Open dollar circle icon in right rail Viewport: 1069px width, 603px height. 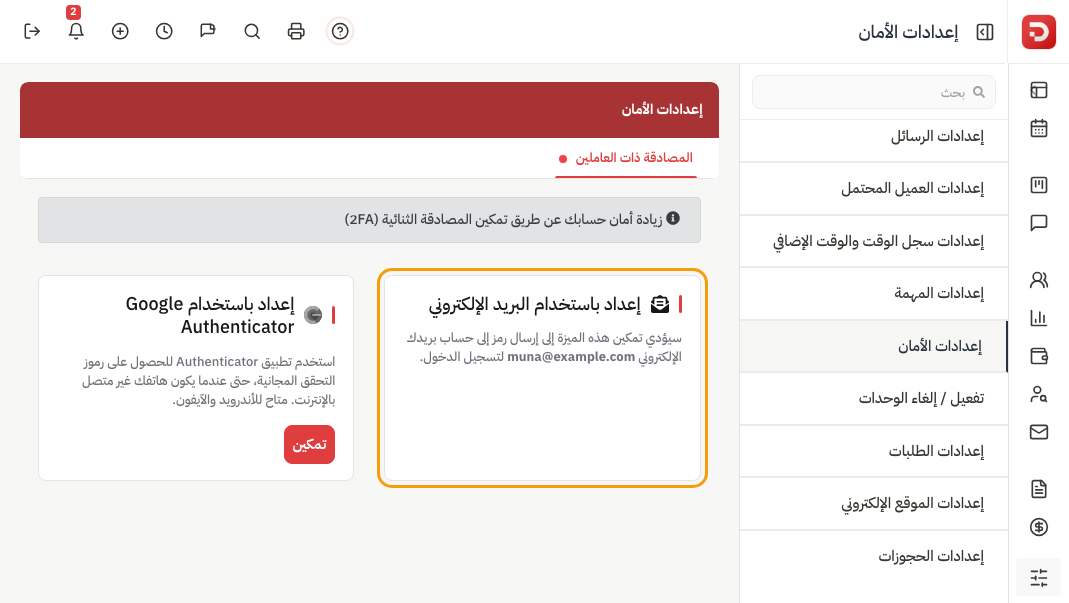click(1038, 527)
